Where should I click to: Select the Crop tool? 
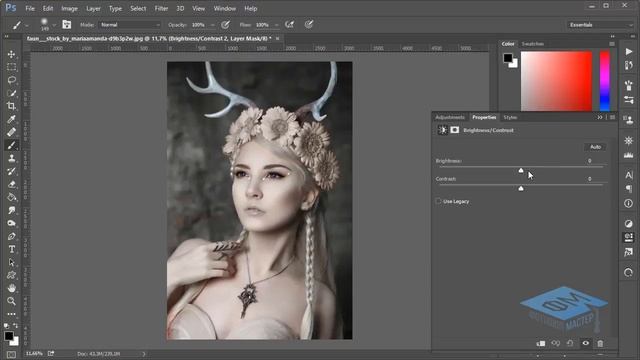tap(11, 106)
